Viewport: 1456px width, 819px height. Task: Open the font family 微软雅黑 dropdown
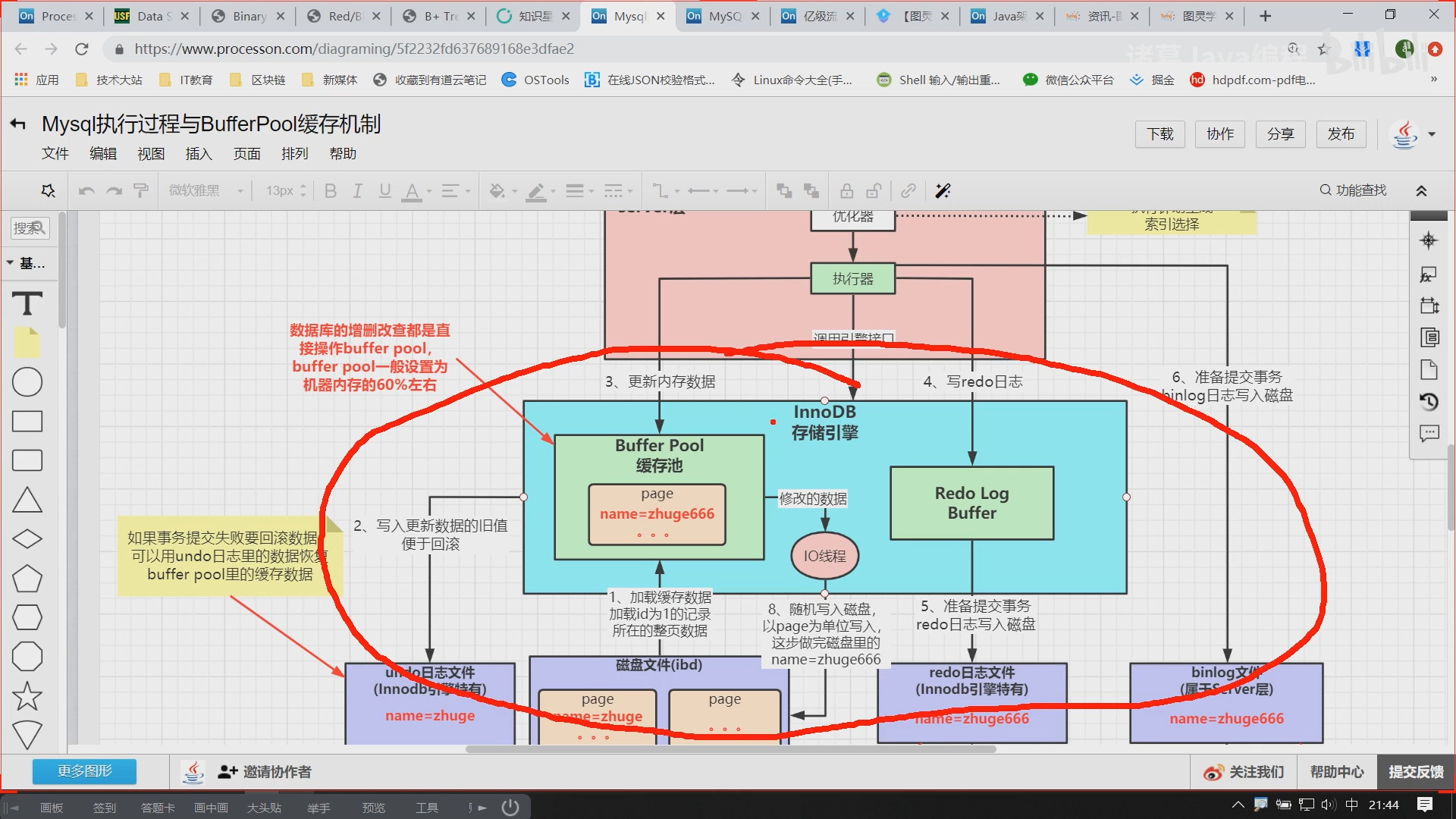206,191
